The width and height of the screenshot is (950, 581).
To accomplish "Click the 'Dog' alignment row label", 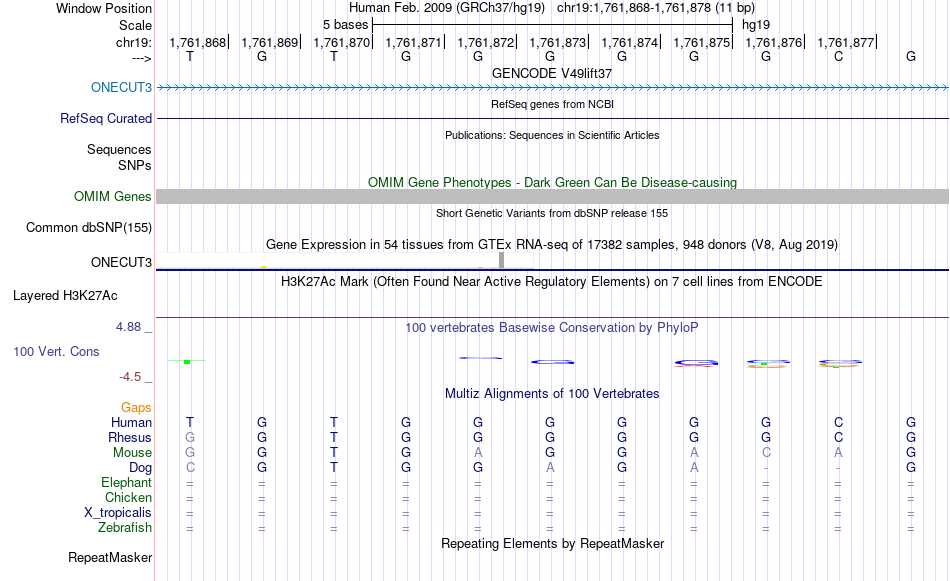I will 140,468.
